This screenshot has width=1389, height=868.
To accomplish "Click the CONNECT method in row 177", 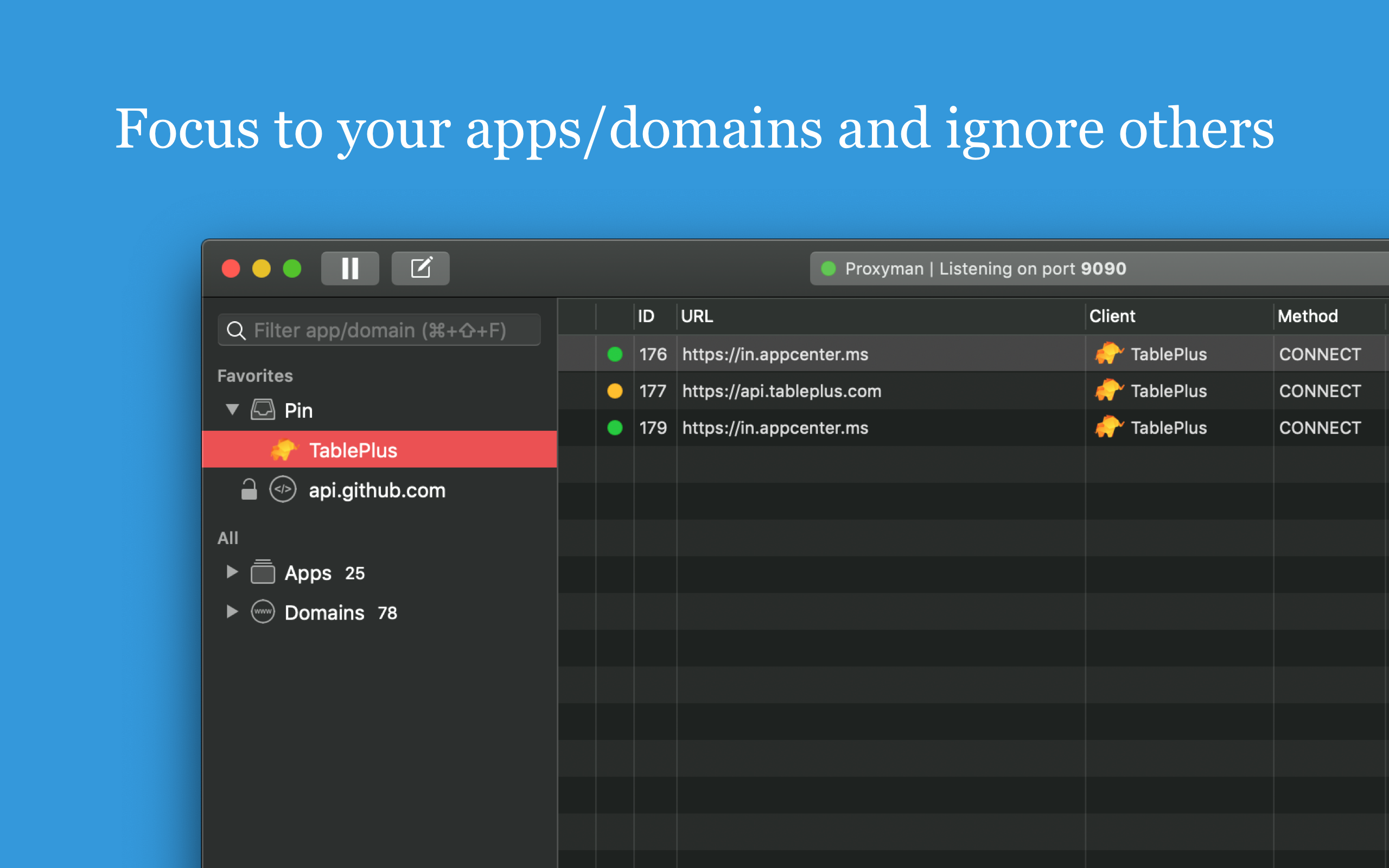I will (1320, 391).
